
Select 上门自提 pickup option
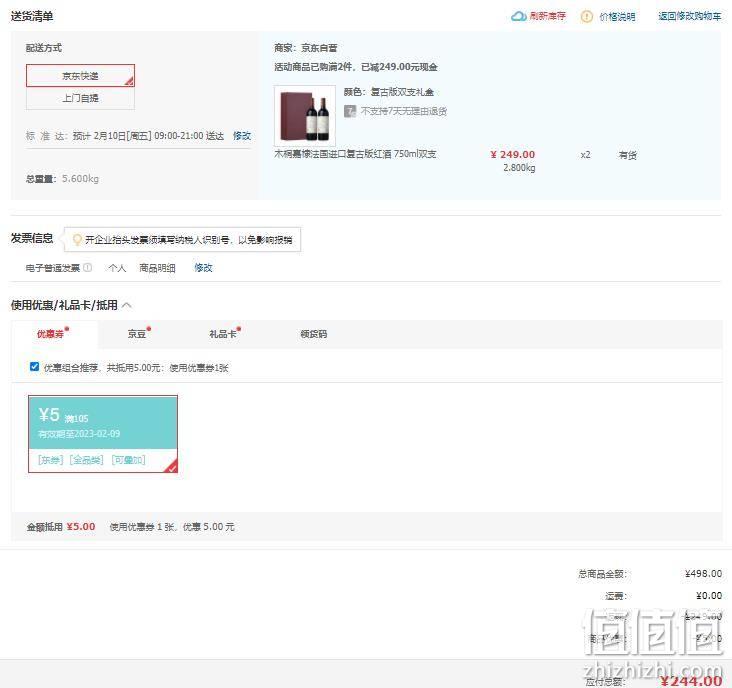tap(80, 98)
